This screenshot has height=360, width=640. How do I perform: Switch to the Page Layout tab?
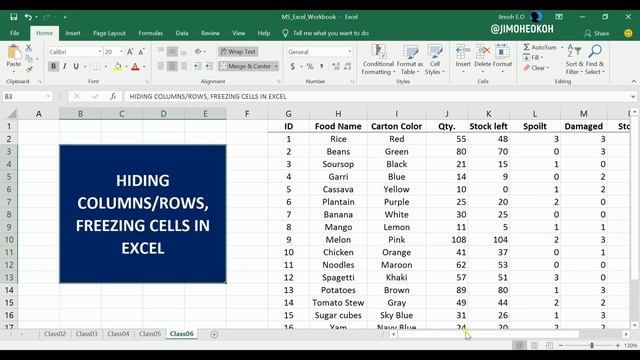[x=109, y=33]
